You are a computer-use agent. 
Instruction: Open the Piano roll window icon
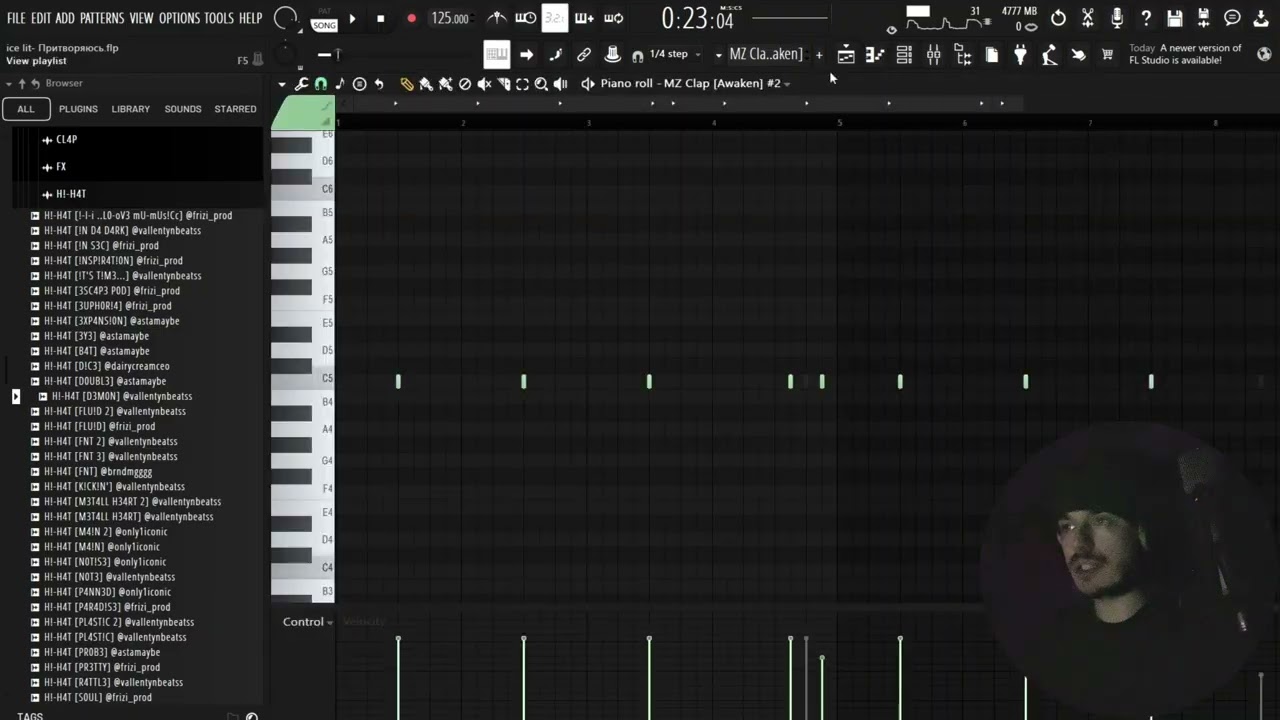pyautogui.click(x=875, y=55)
